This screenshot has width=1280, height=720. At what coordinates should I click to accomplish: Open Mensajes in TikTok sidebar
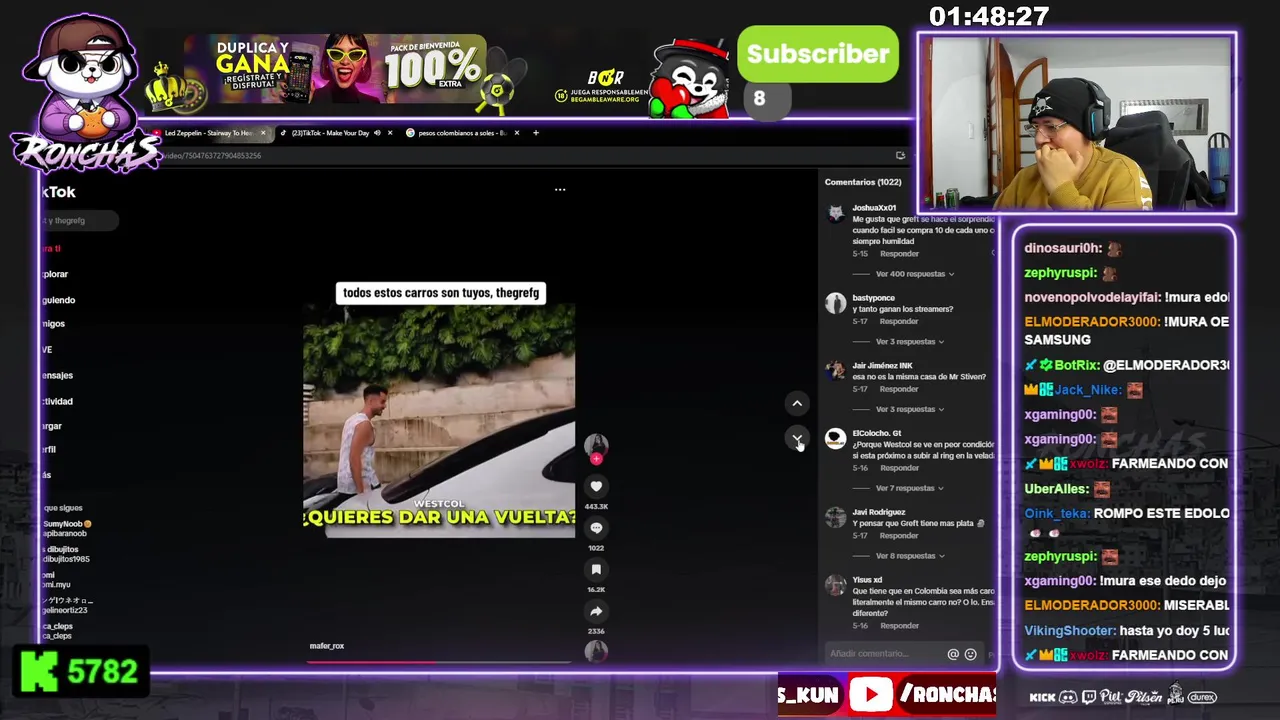pos(57,375)
